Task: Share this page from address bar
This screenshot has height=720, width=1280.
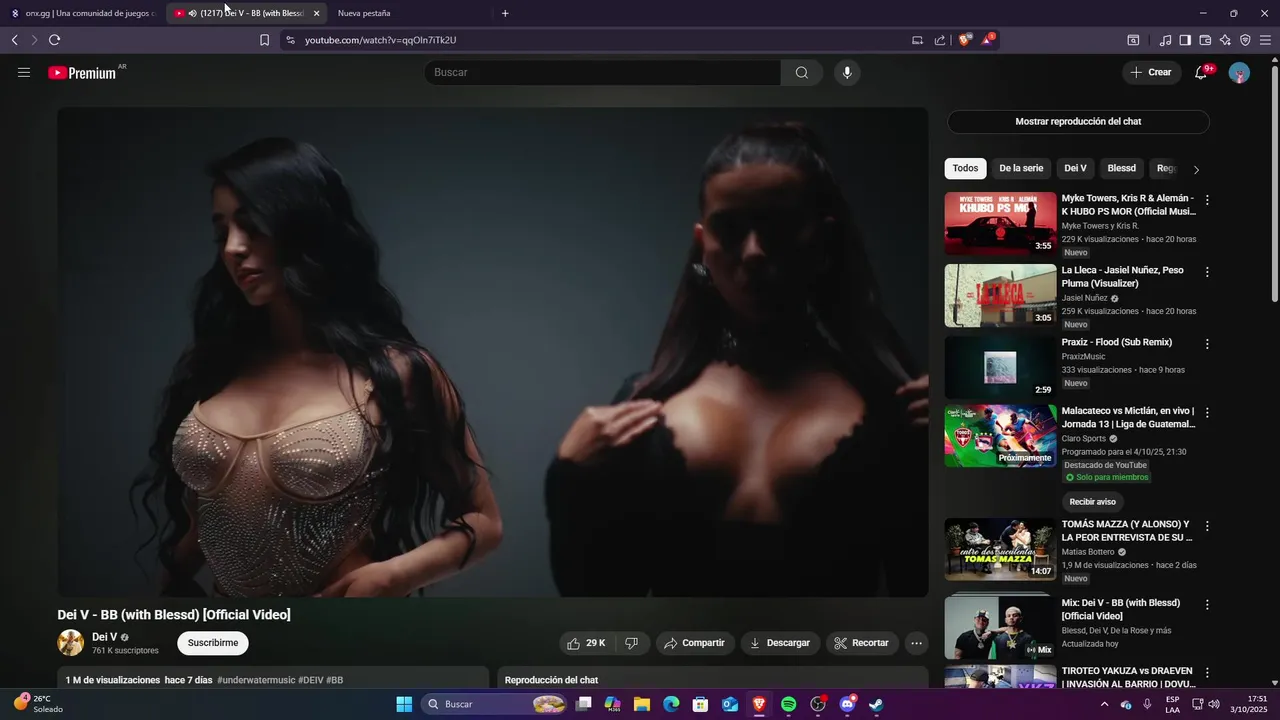Action: pos(940,40)
